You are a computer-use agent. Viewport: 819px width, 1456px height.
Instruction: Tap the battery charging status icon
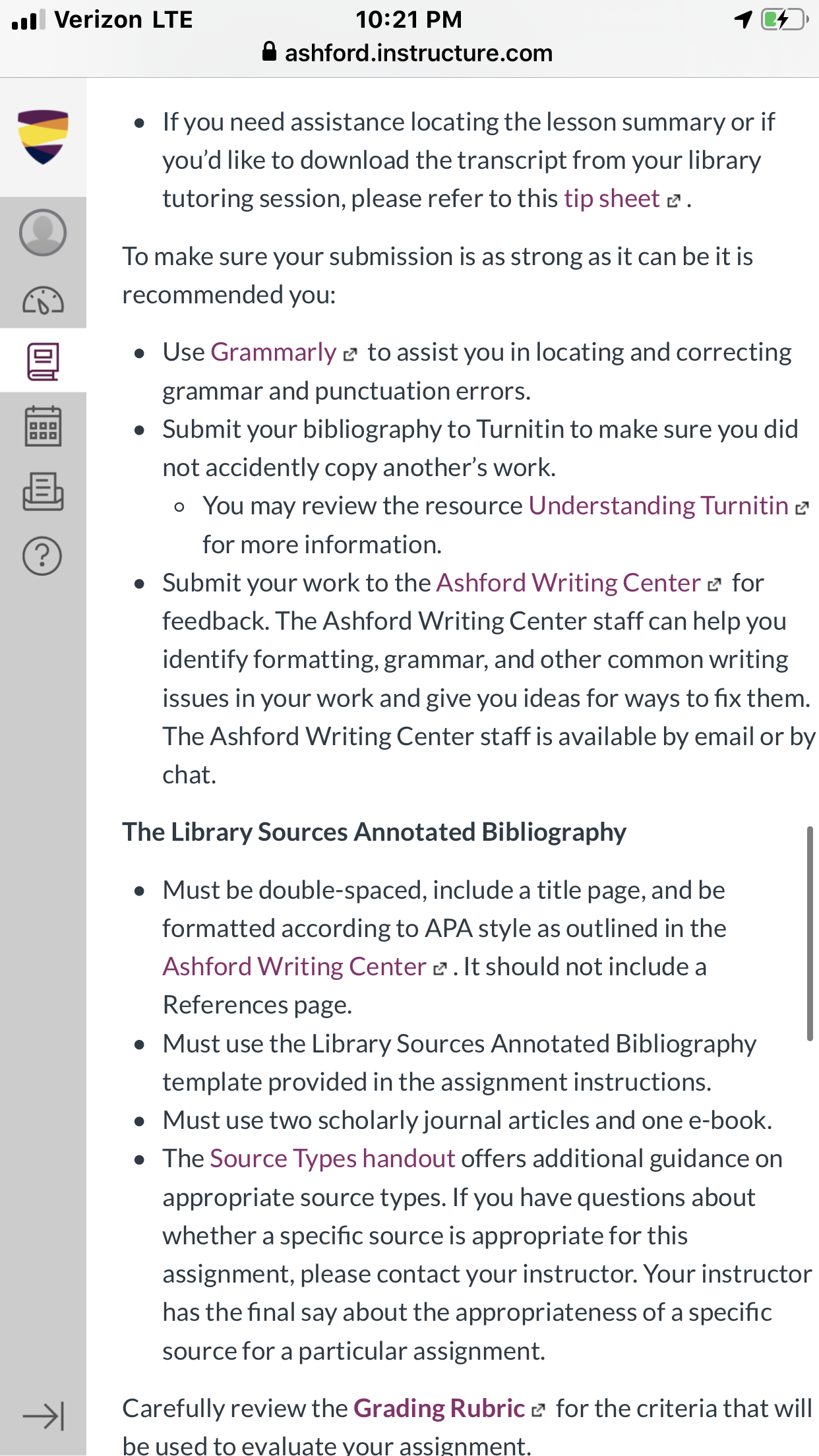[784, 19]
